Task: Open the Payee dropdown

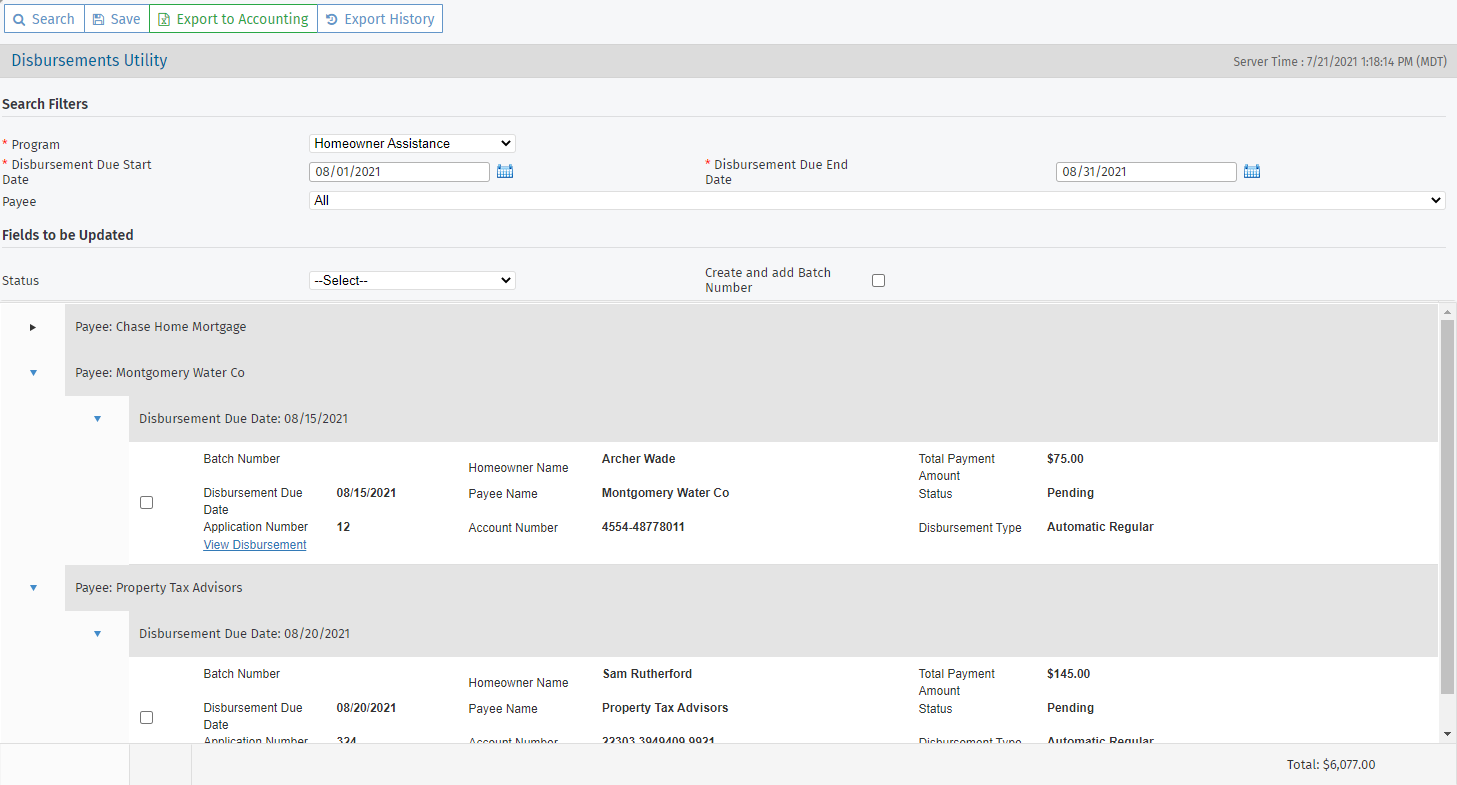Action: tap(876, 201)
